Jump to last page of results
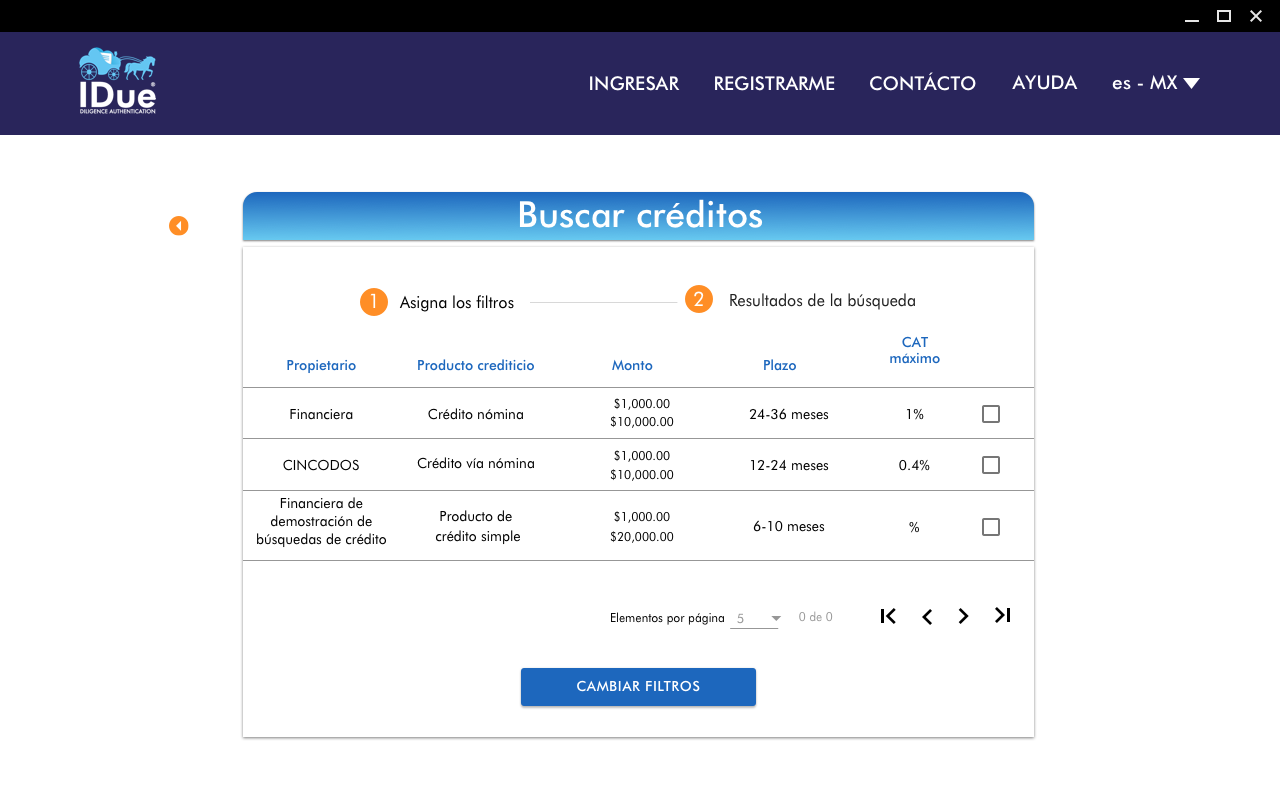 click(x=1002, y=616)
